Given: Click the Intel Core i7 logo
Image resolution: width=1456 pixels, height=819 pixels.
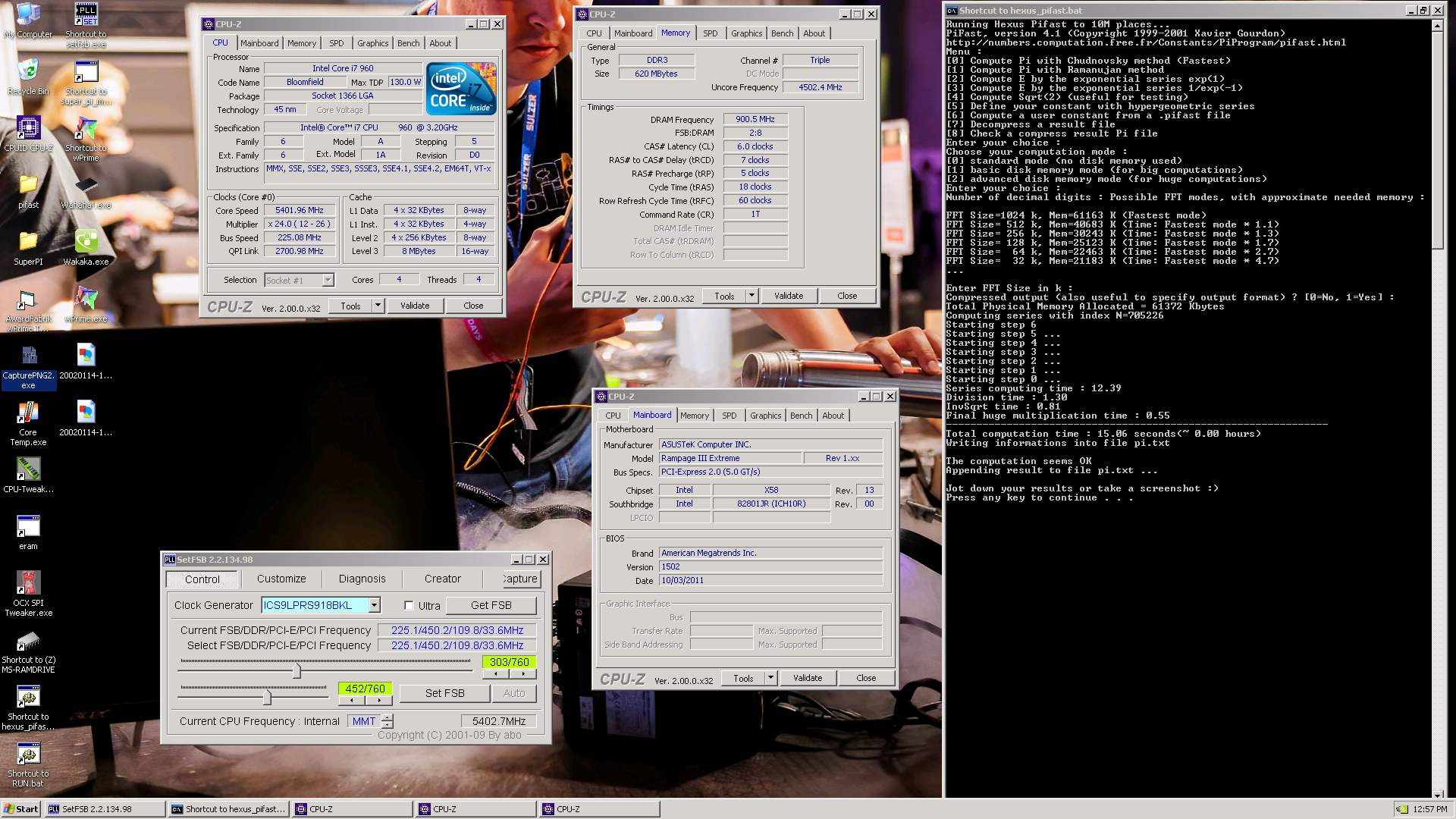Looking at the screenshot, I should (461, 89).
